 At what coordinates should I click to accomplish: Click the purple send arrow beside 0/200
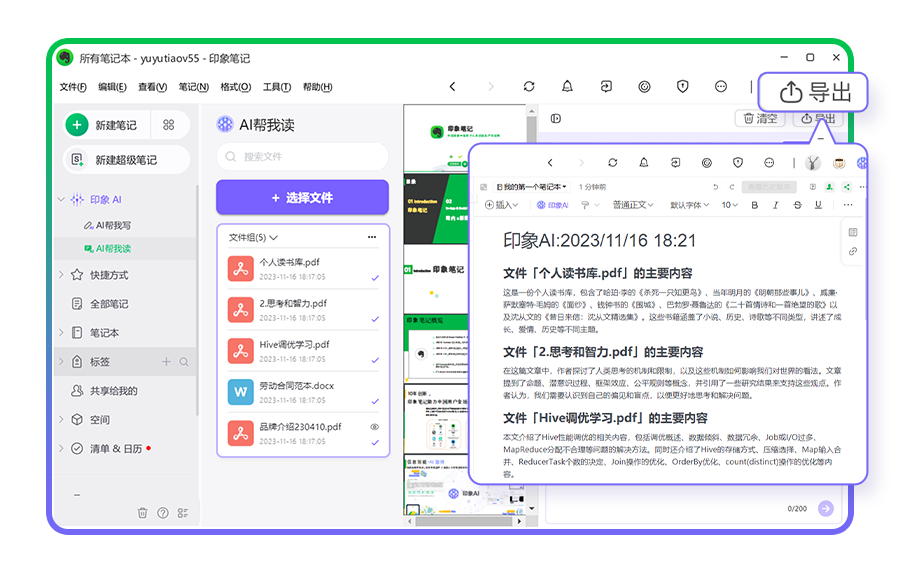tap(825, 508)
